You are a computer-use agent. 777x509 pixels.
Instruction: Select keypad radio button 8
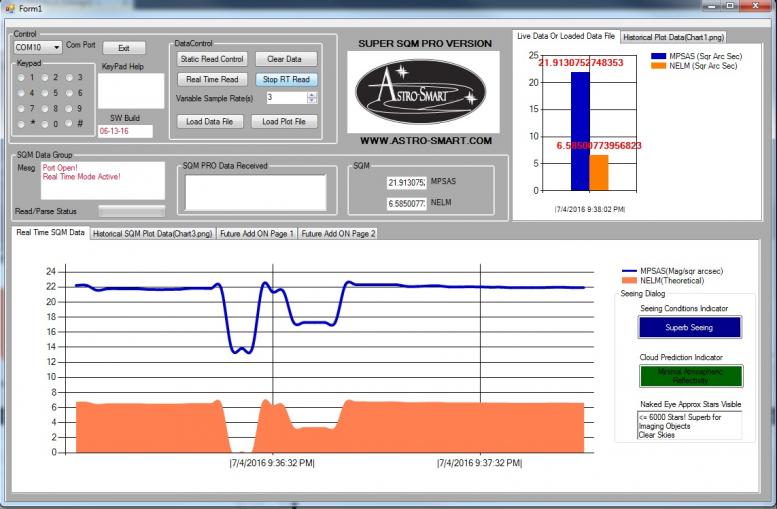45,109
